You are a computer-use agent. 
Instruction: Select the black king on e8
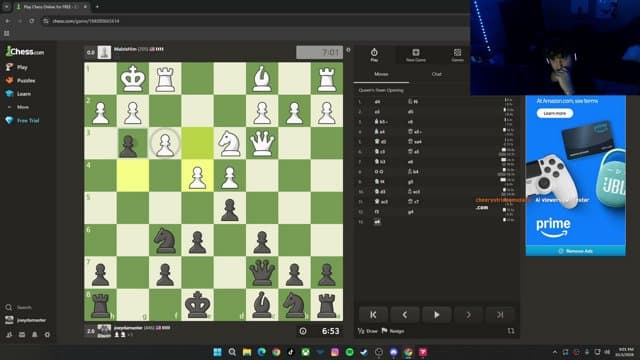tap(197, 305)
